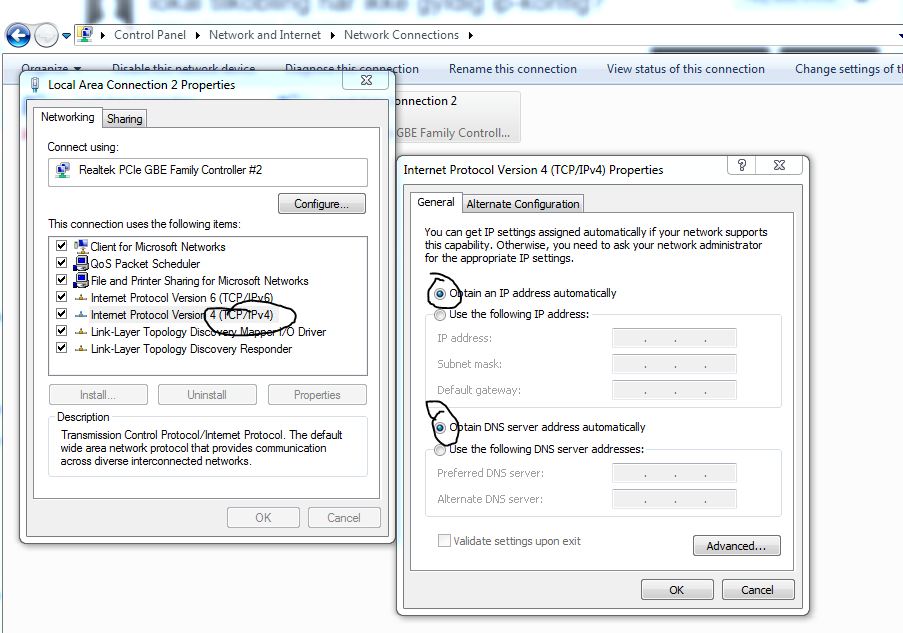Click the Subnet mask input field
903x633 pixels.
[x=674, y=364]
